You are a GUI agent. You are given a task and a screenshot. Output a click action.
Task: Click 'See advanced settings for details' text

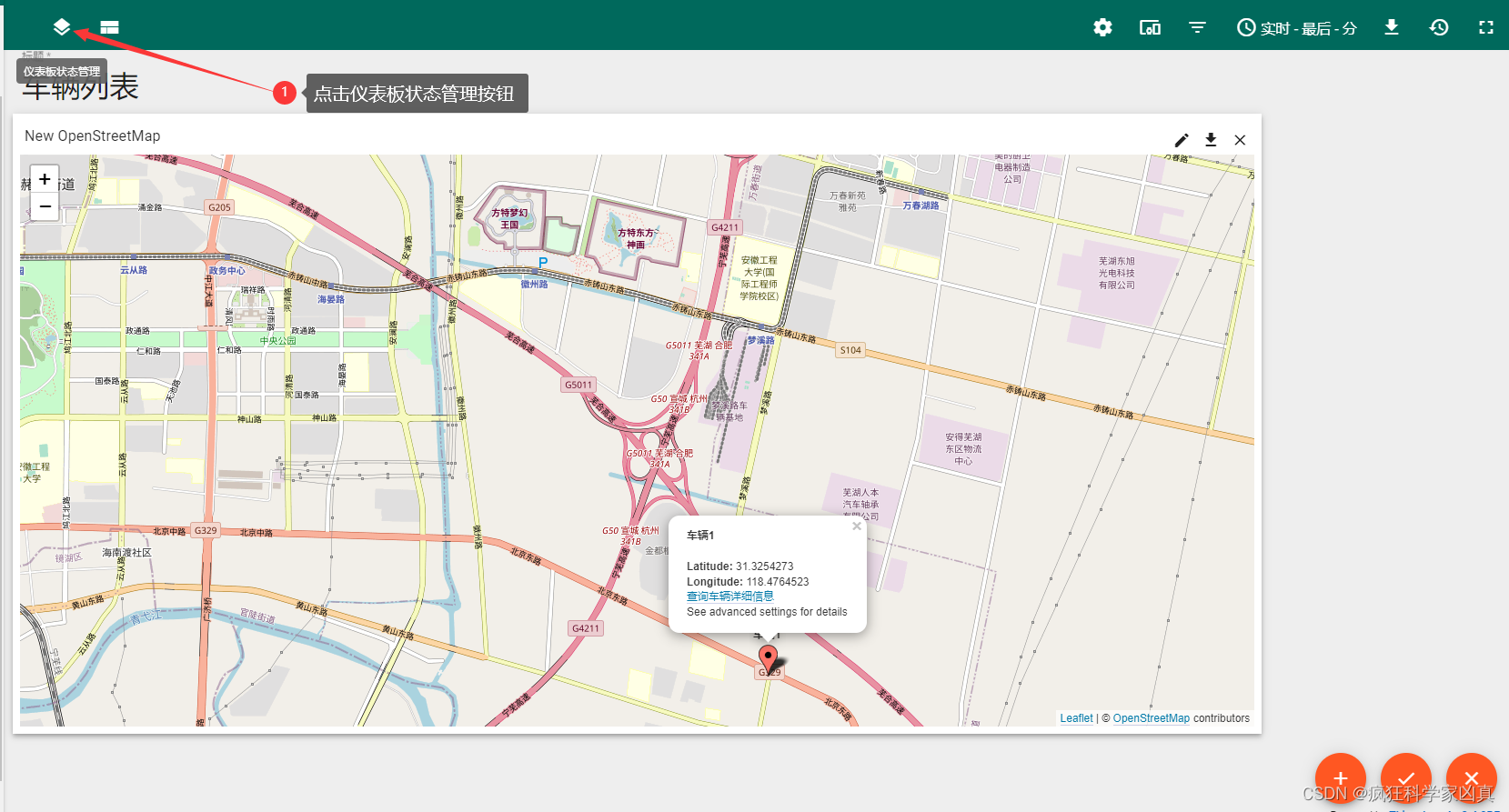pyautogui.click(x=767, y=612)
